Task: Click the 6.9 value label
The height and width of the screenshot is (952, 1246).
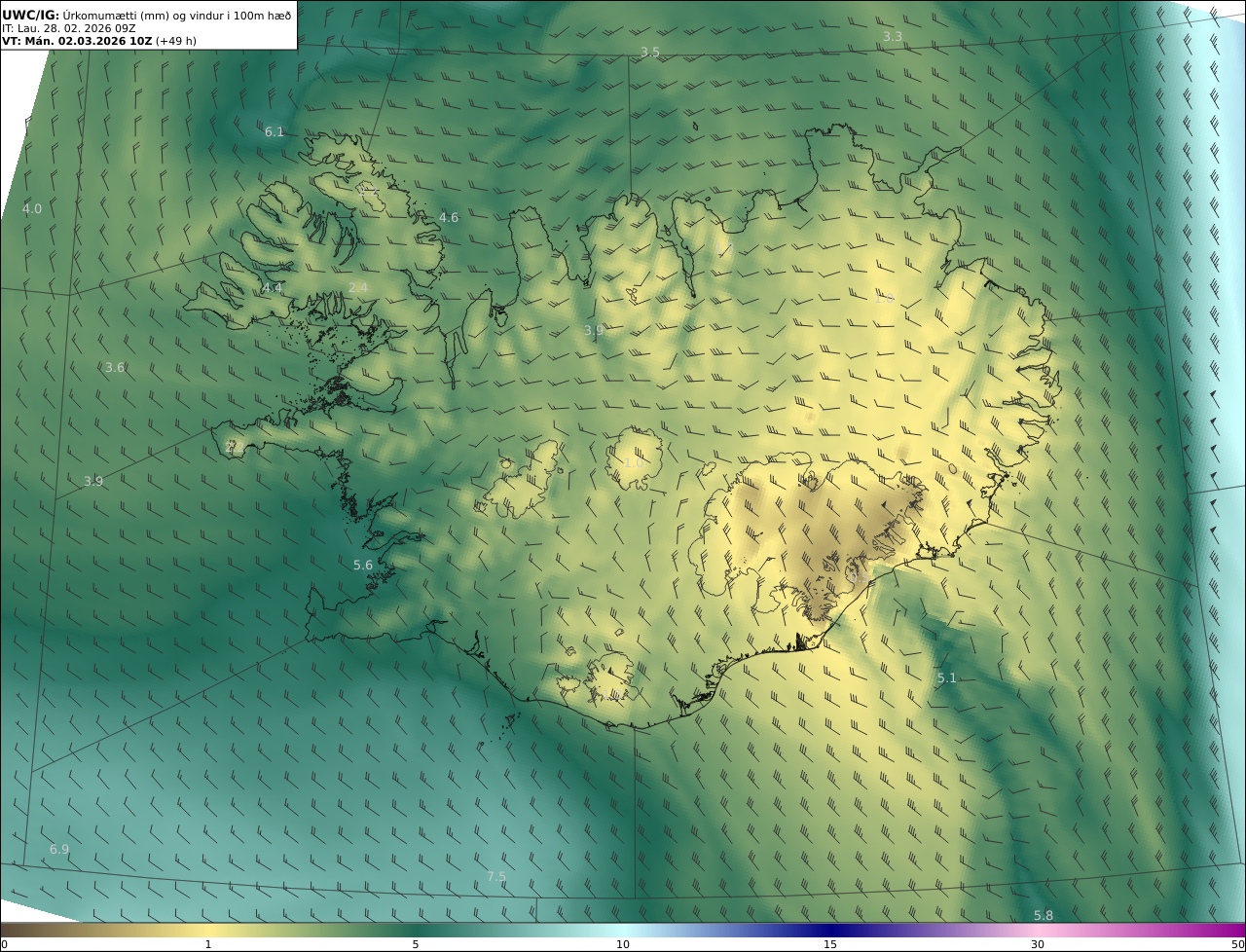Action: 59,850
